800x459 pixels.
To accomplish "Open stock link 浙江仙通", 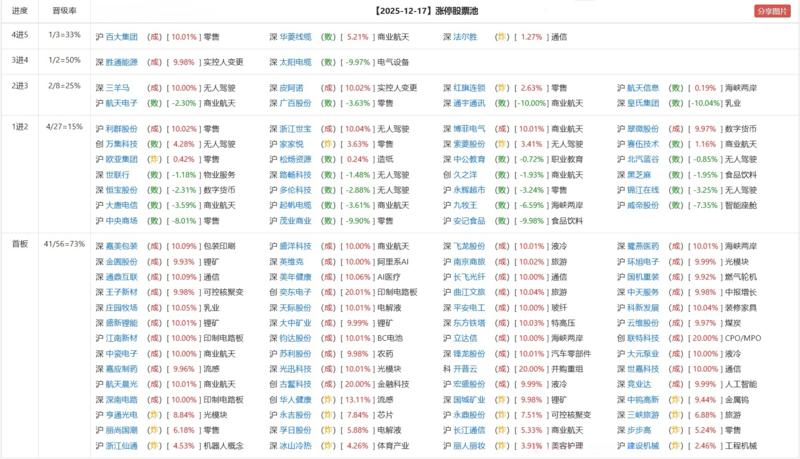I will [x=122, y=446].
